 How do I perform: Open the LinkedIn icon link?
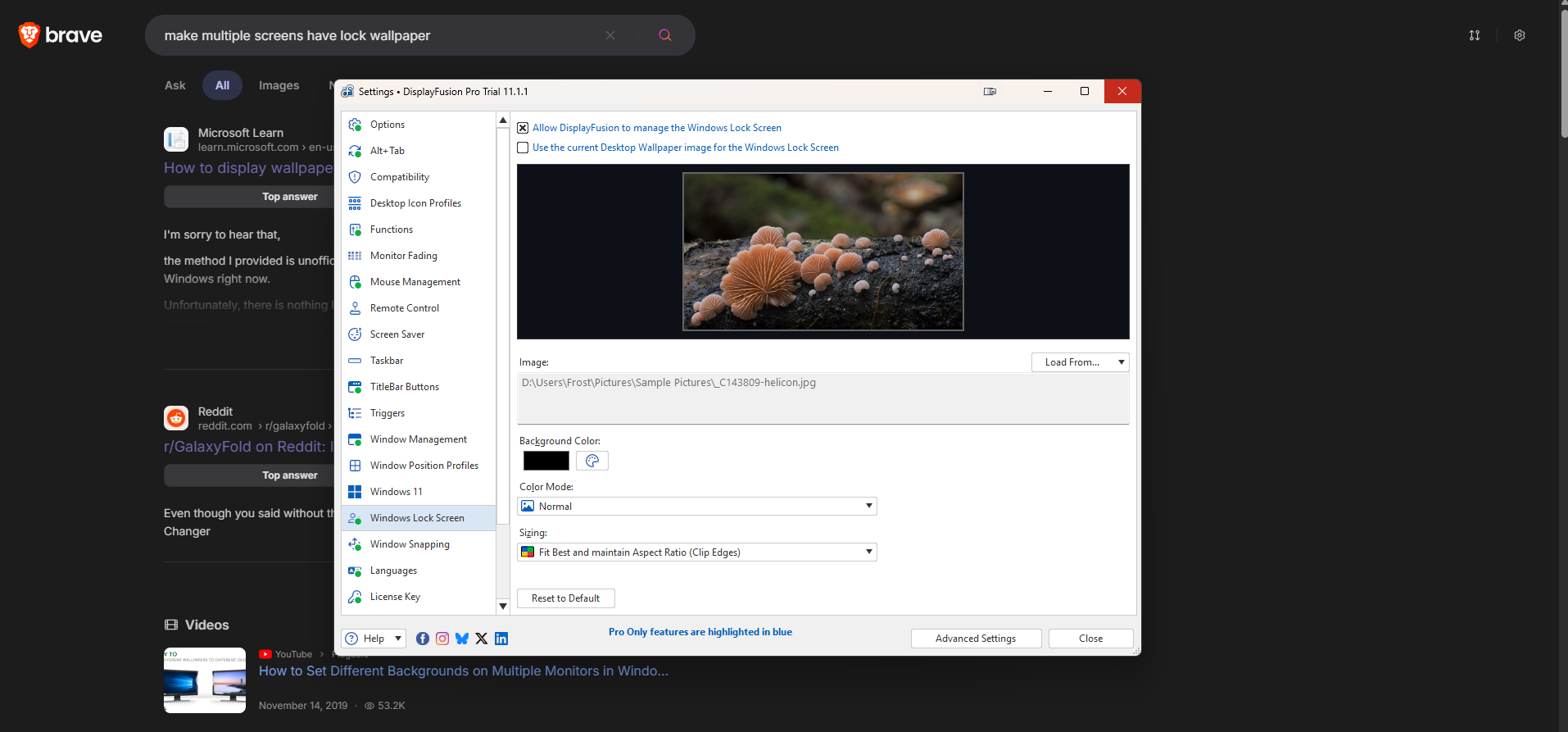pyautogui.click(x=501, y=639)
